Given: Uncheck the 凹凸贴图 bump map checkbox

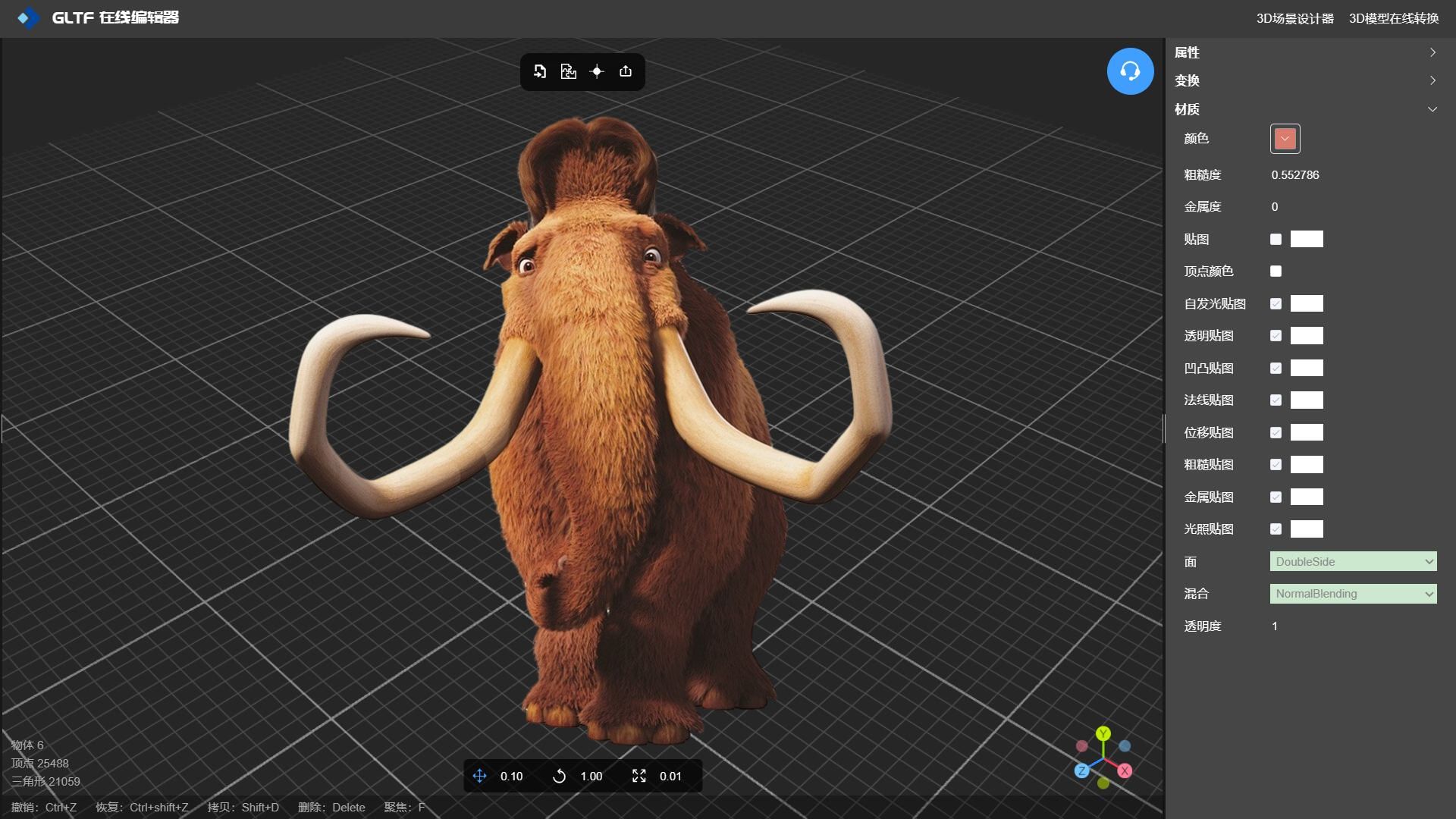Looking at the screenshot, I should click(x=1276, y=368).
